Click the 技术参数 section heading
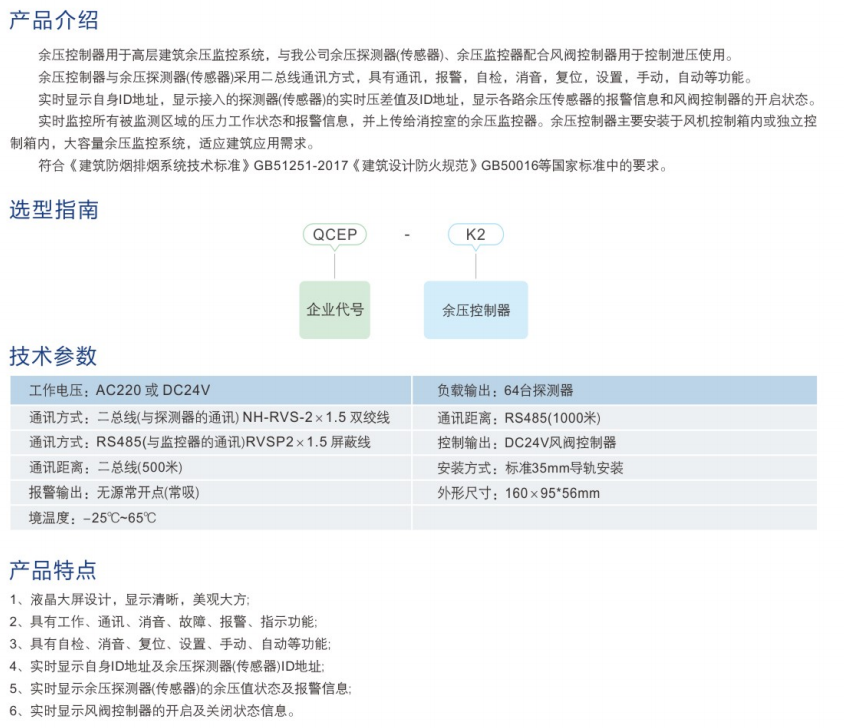 [53, 356]
